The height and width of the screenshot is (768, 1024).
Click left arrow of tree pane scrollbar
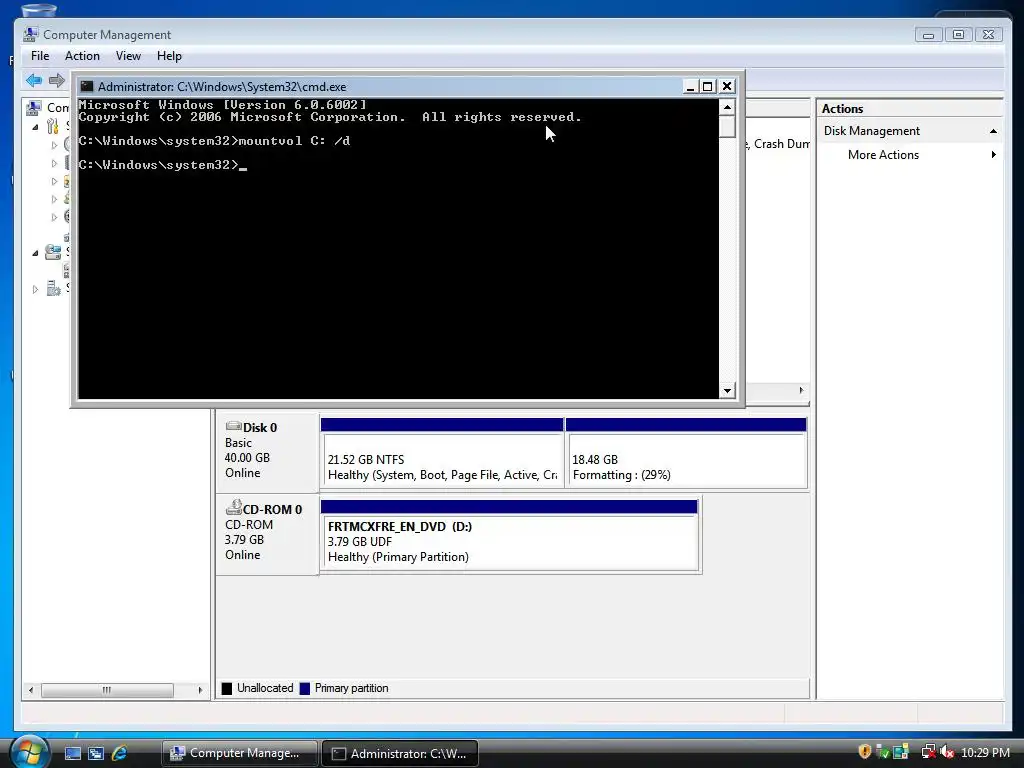point(31,690)
